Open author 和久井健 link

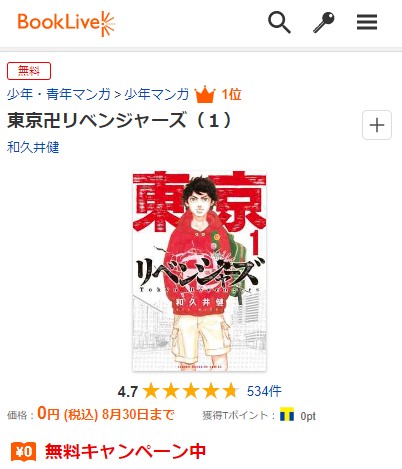pyautogui.click(x=33, y=147)
